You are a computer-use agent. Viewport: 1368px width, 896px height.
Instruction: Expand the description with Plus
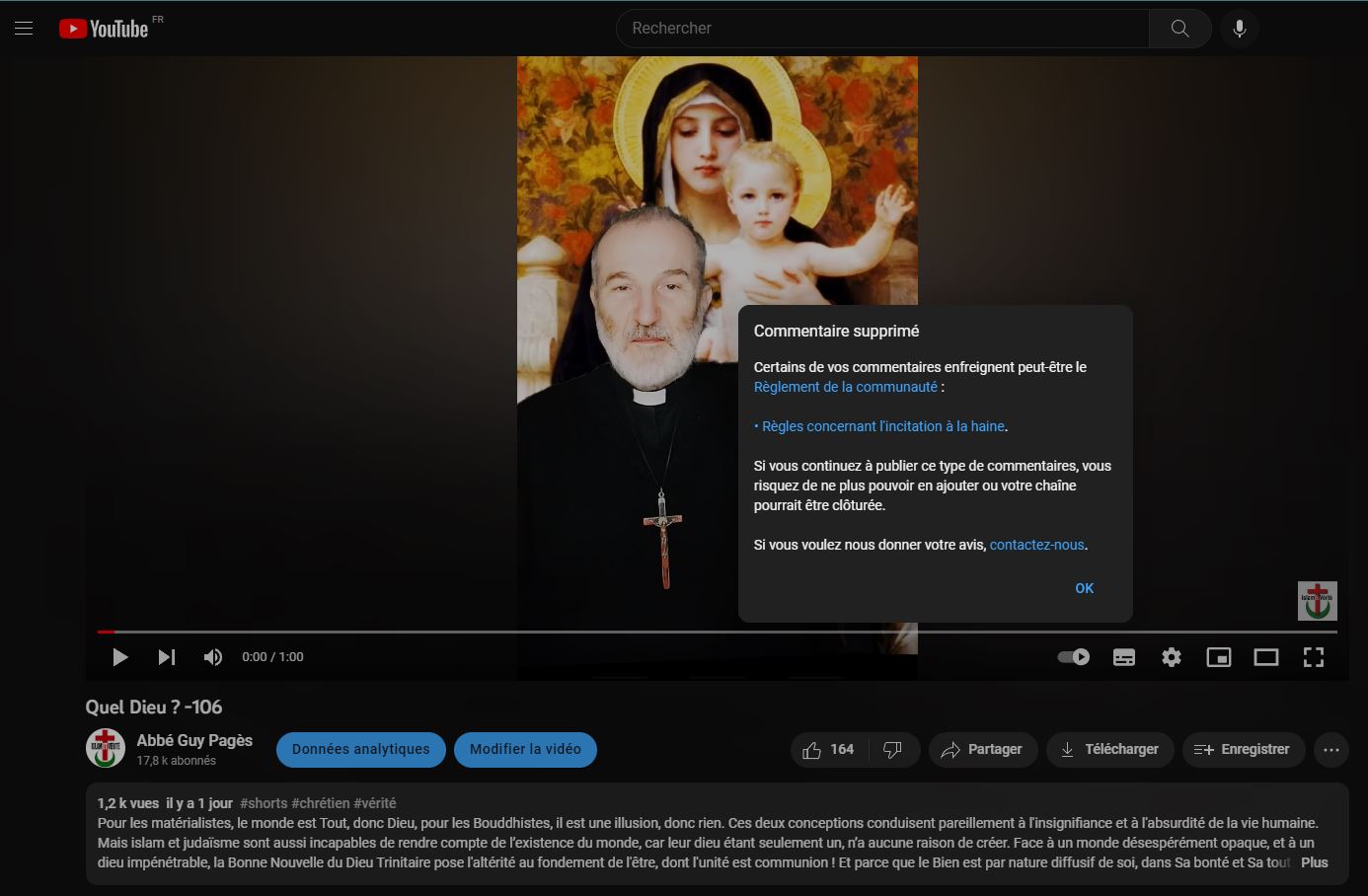pos(1315,862)
